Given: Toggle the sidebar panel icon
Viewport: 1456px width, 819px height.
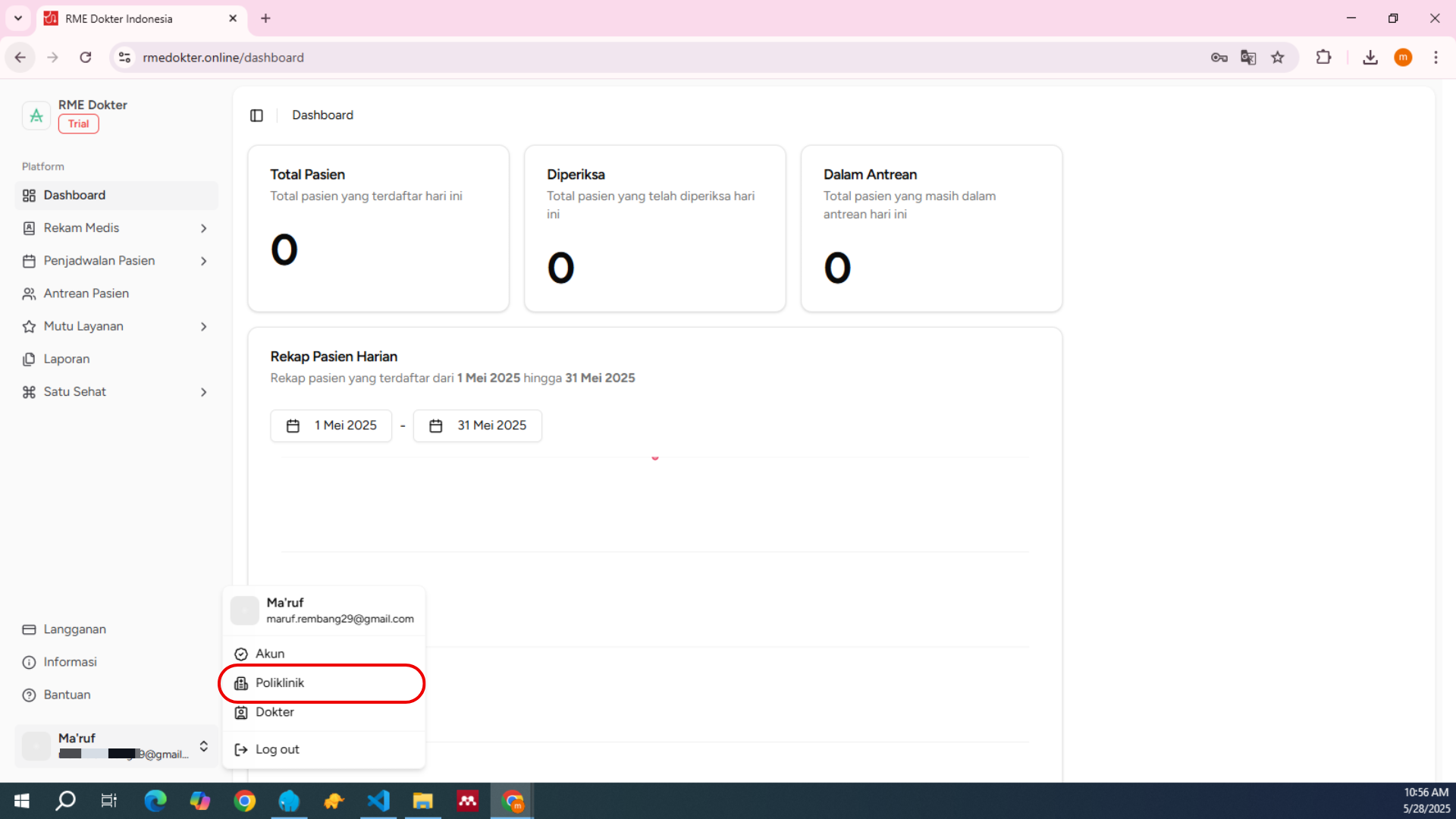Looking at the screenshot, I should click(x=256, y=115).
